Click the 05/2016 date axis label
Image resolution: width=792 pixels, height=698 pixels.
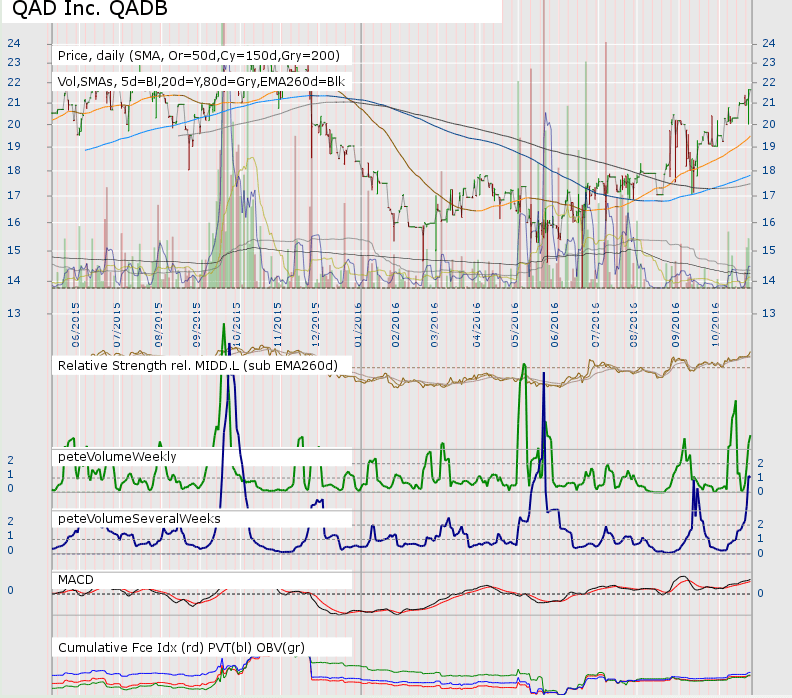pyautogui.click(x=515, y=325)
